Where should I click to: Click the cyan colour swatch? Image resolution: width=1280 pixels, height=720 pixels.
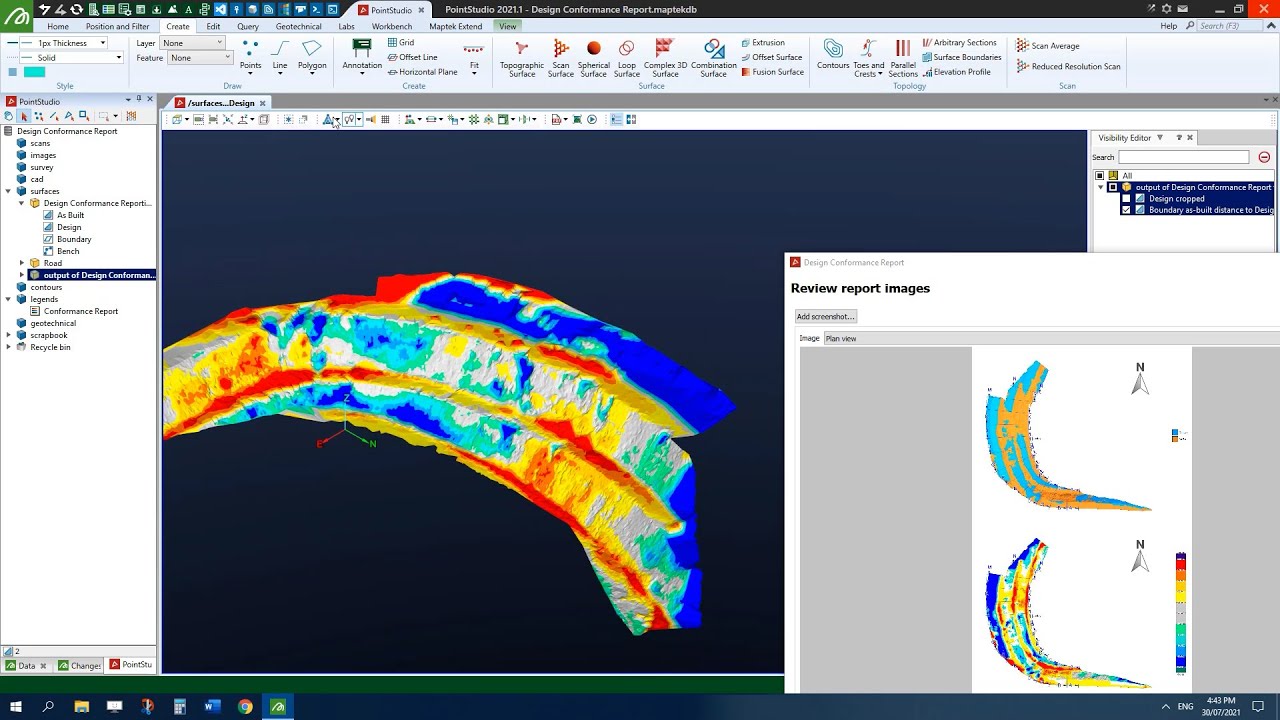pyautogui.click(x=34, y=72)
